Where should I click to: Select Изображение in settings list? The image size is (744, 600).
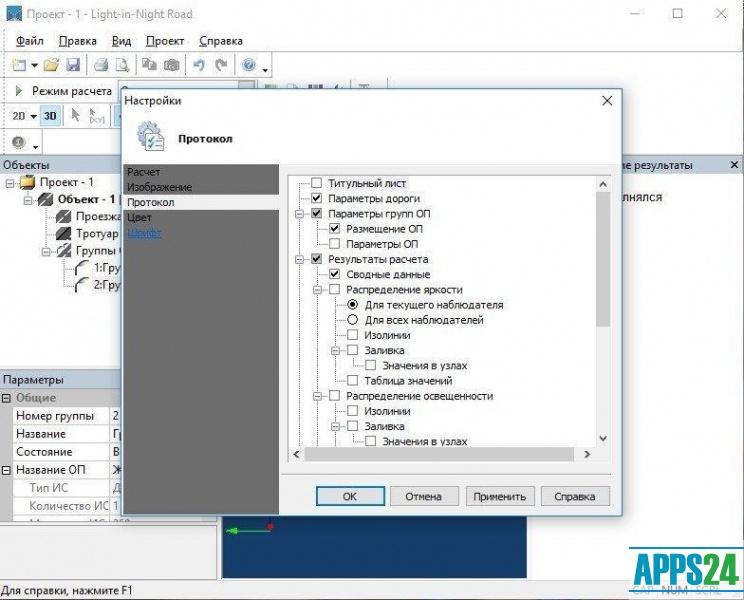pyautogui.click(x=159, y=187)
